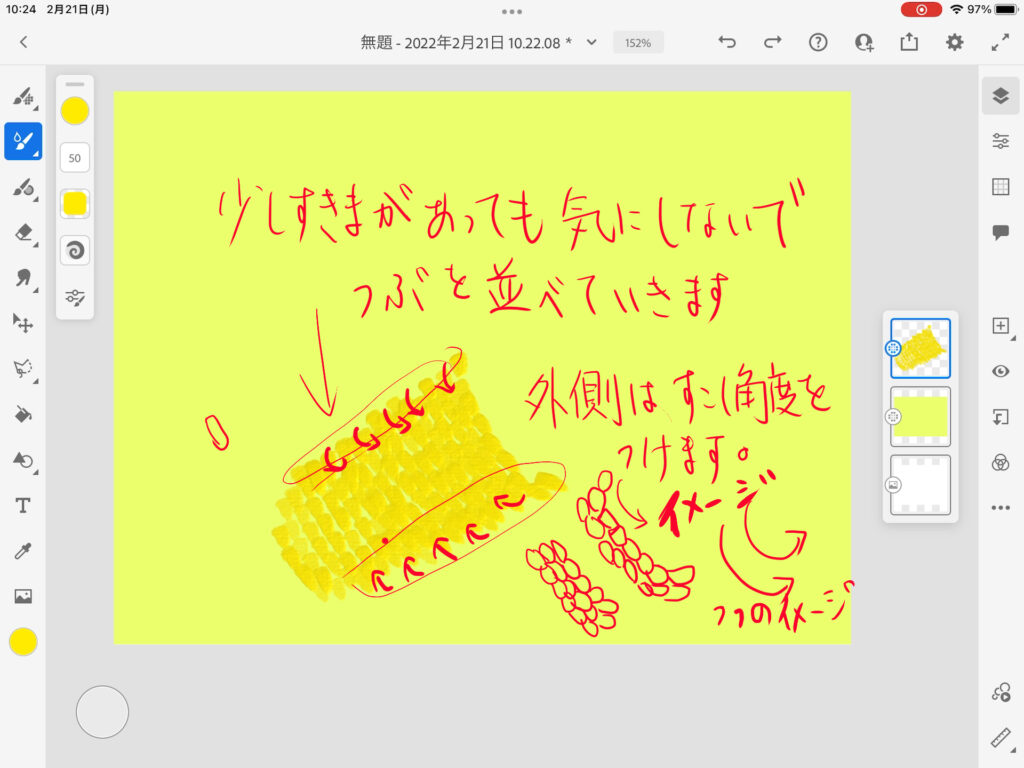Toggle fullscreen mode arrows
Screen dimensions: 1024x768
(1000, 42)
